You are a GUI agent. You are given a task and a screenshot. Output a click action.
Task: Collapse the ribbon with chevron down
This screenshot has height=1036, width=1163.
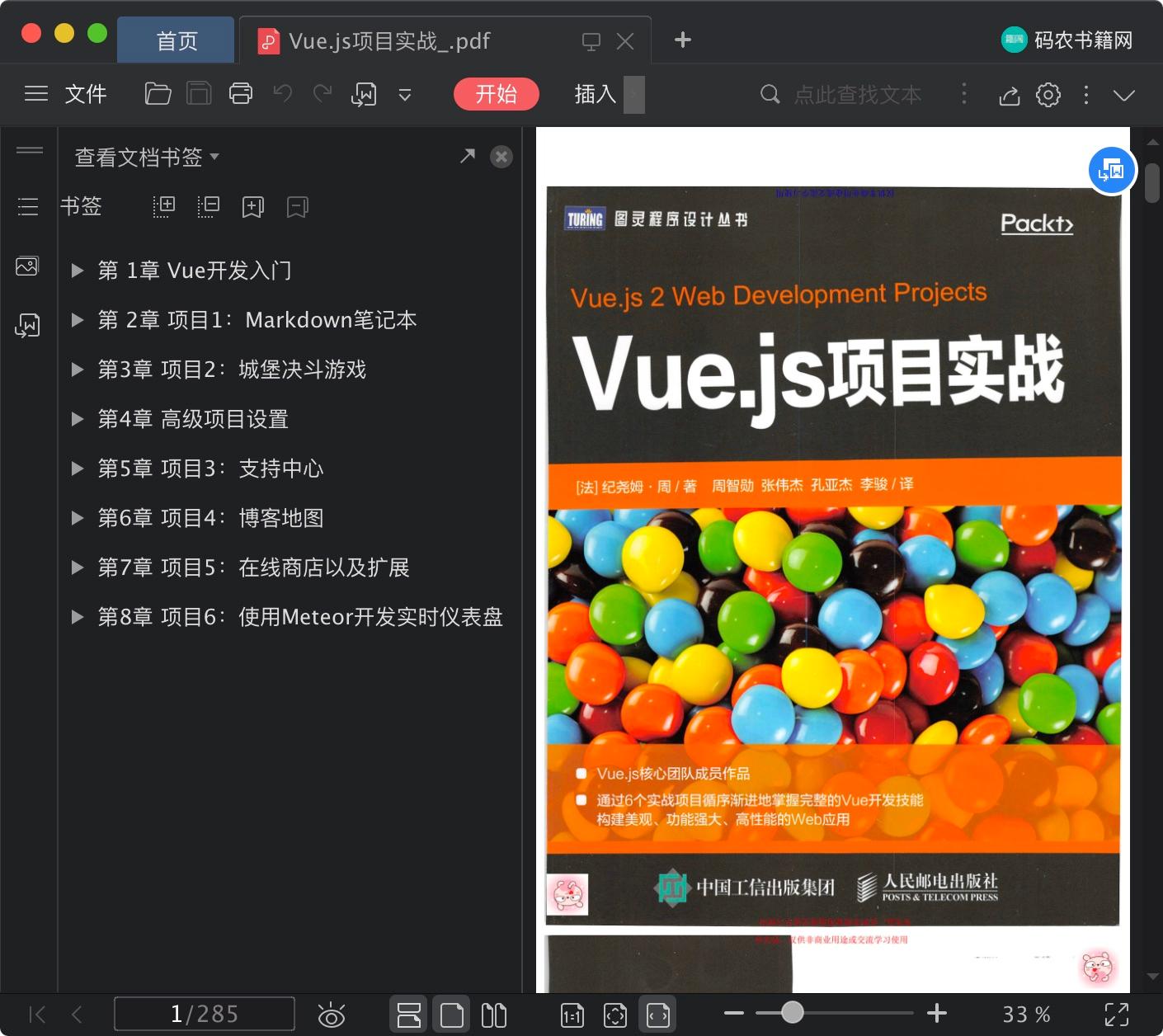[x=1124, y=95]
